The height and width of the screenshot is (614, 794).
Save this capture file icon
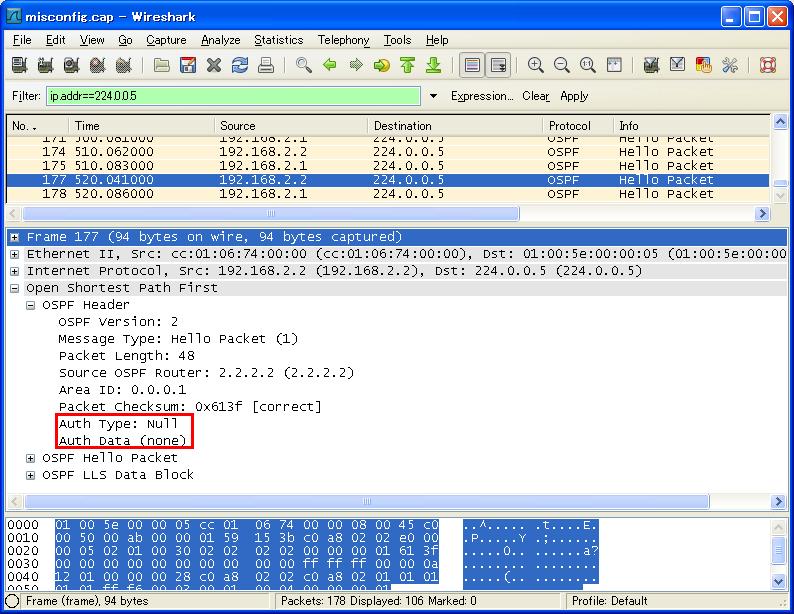(188, 65)
